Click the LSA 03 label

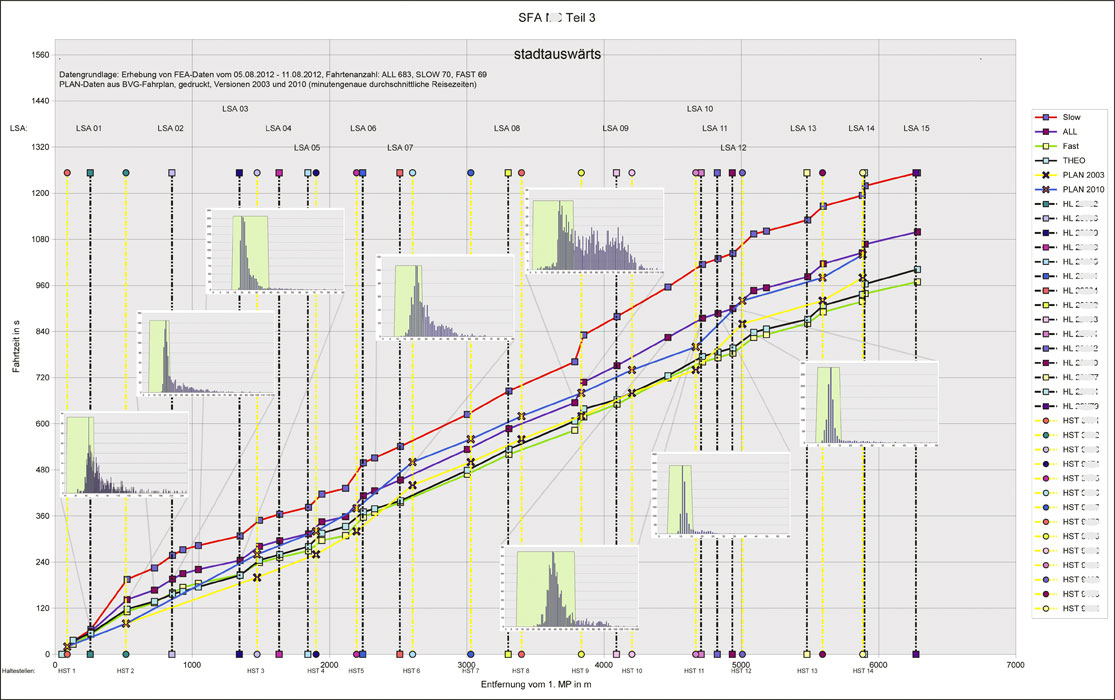(x=235, y=109)
